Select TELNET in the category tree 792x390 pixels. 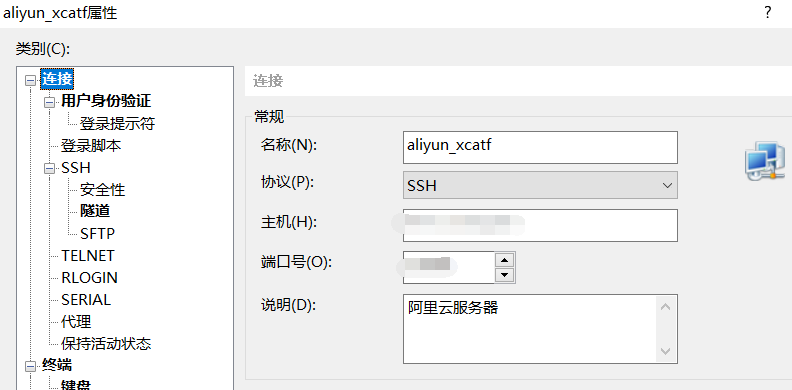click(x=88, y=256)
